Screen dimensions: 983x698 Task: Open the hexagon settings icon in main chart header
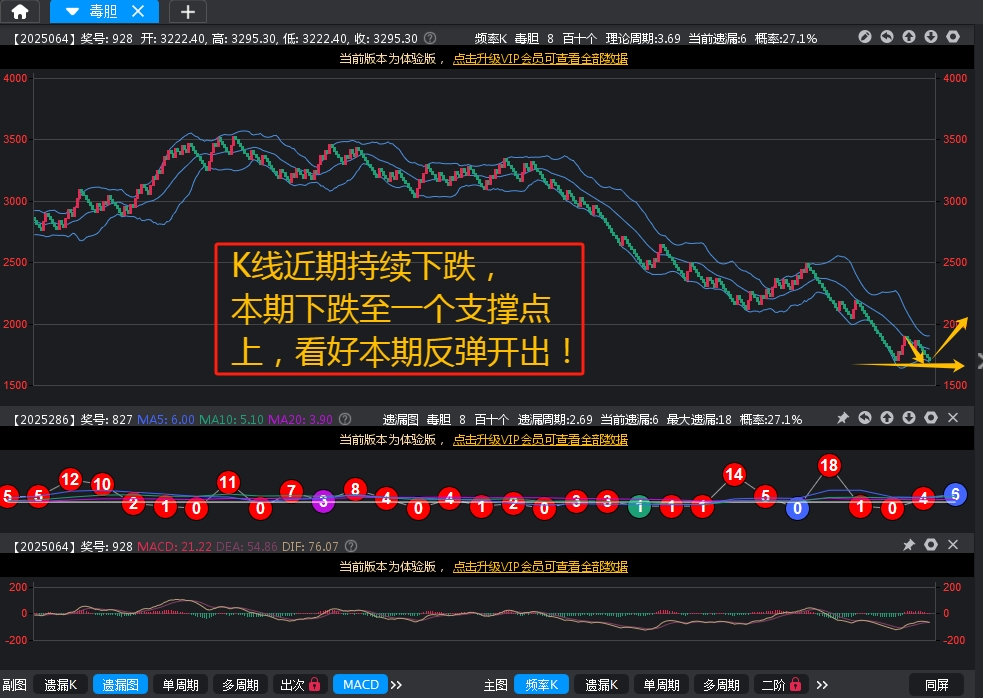coord(953,37)
